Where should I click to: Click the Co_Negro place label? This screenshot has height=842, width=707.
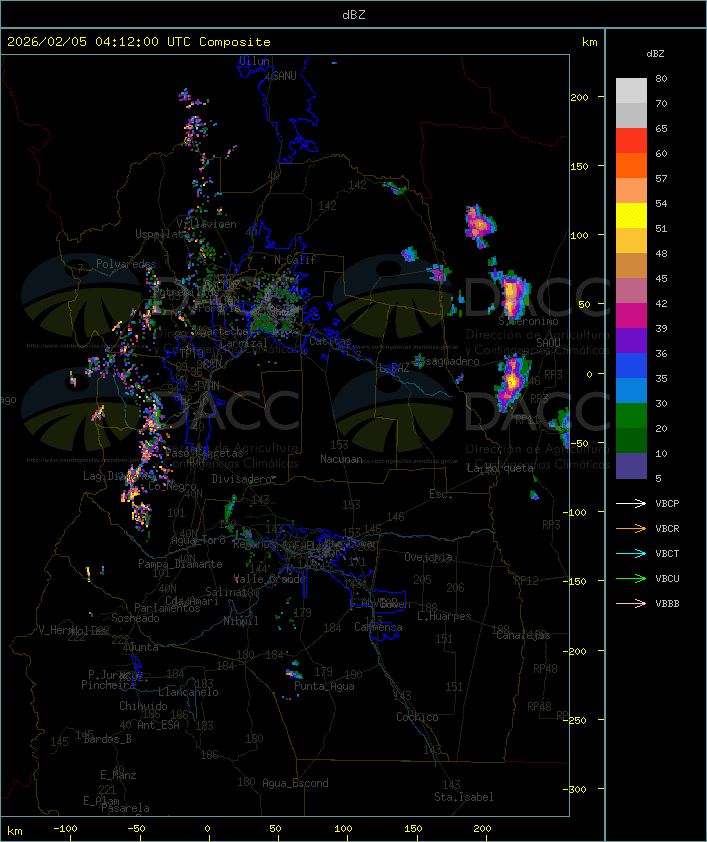coord(172,486)
